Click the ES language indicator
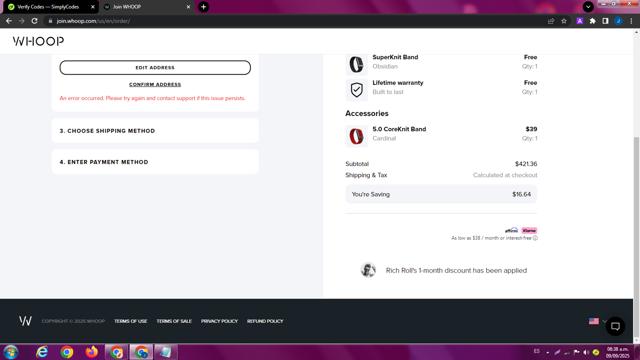640x360 pixels. point(536,351)
